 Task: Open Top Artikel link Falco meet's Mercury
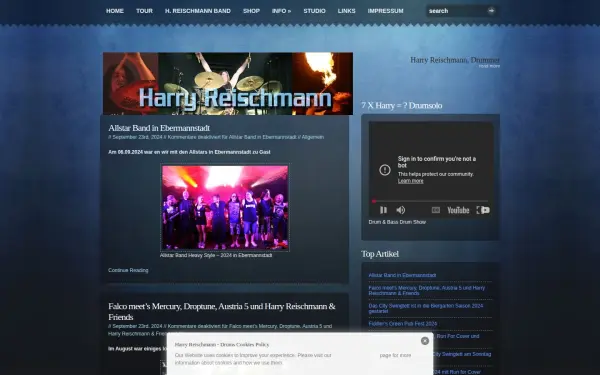427,290
